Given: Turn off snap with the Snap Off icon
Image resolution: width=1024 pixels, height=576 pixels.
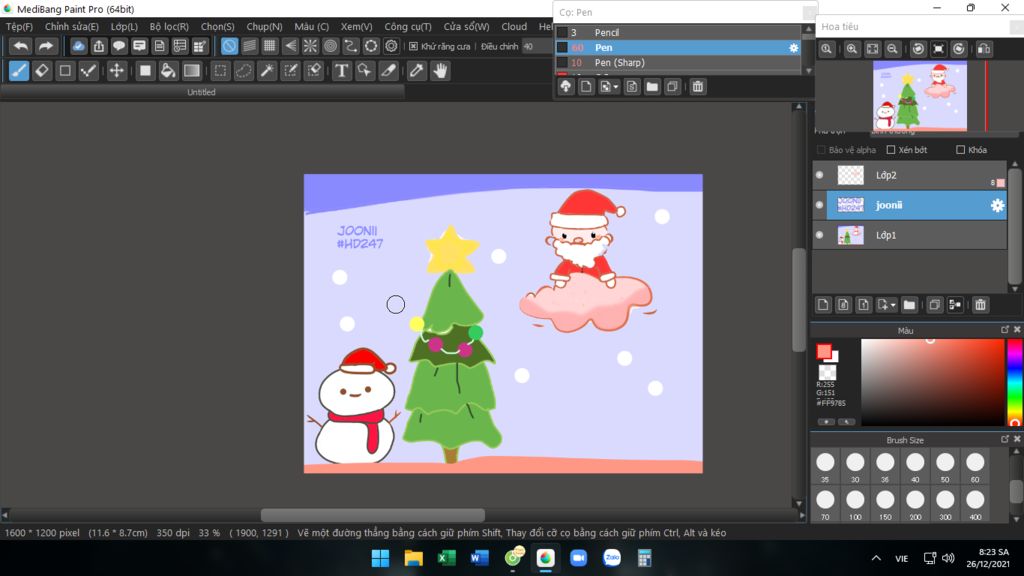Looking at the screenshot, I should tap(229, 46).
